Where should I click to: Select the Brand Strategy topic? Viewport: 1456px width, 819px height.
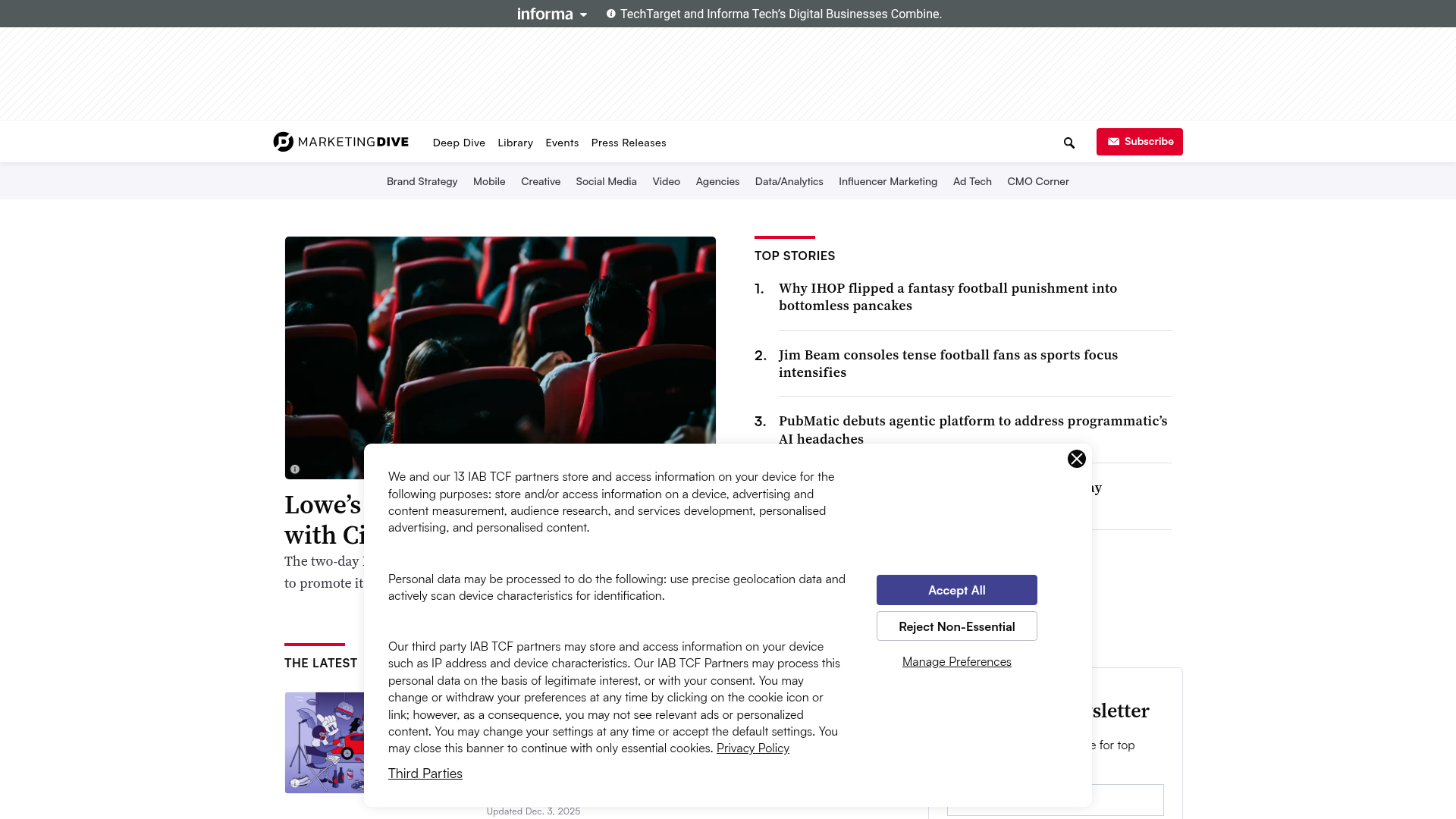click(422, 181)
